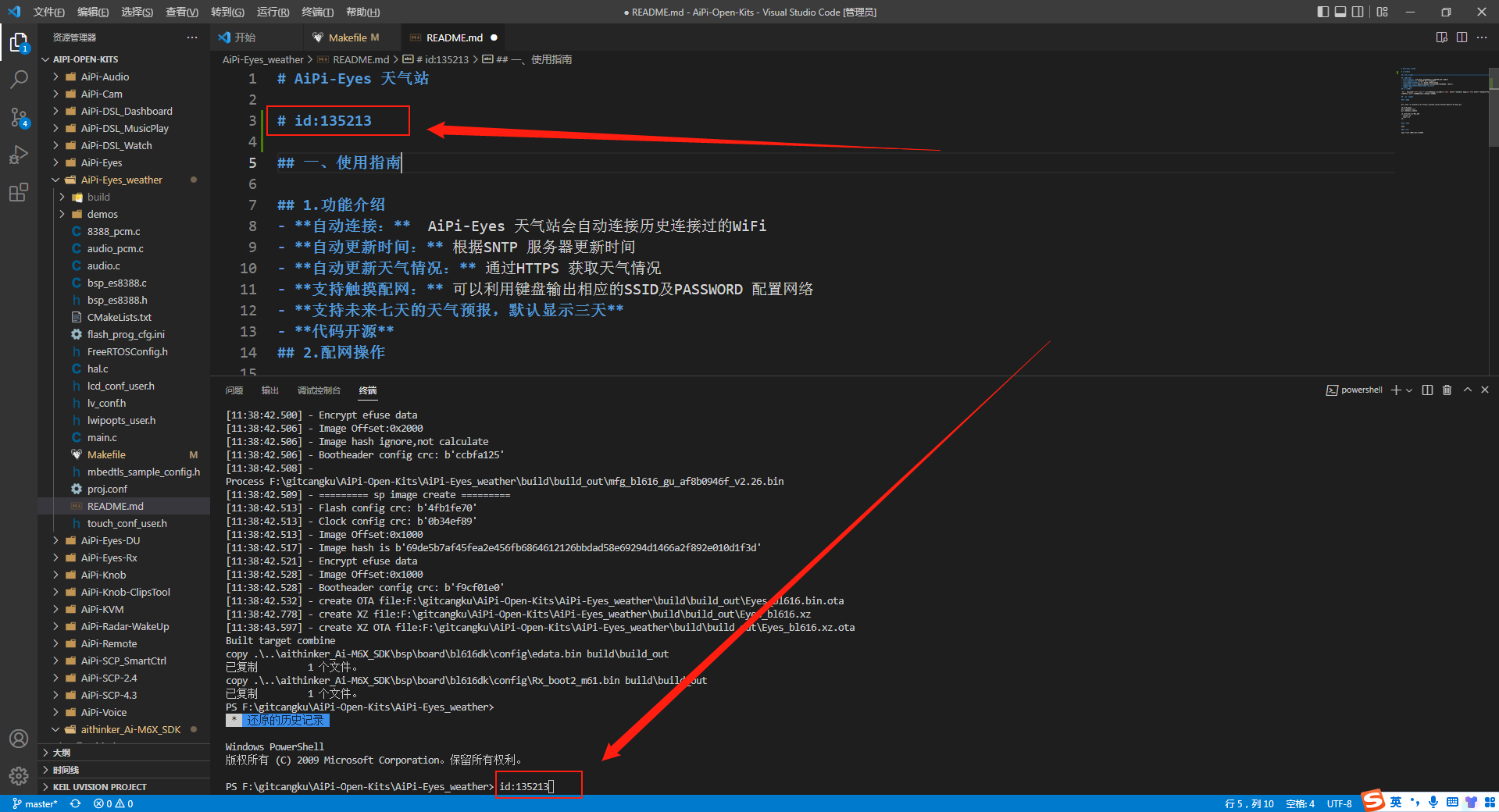Viewport: 1499px width, 812px height.
Task: Toggle Sogou IME 英 language mode
Action: click(1396, 802)
